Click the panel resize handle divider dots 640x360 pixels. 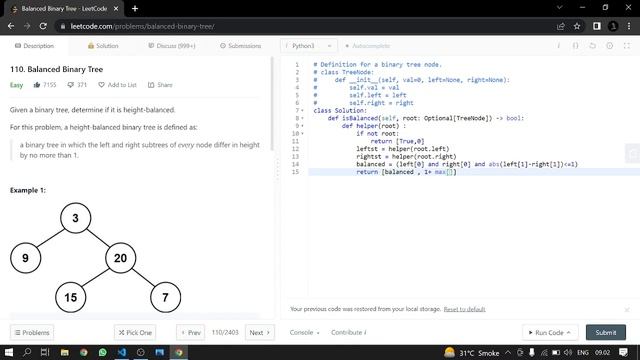click(x=278, y=168)
